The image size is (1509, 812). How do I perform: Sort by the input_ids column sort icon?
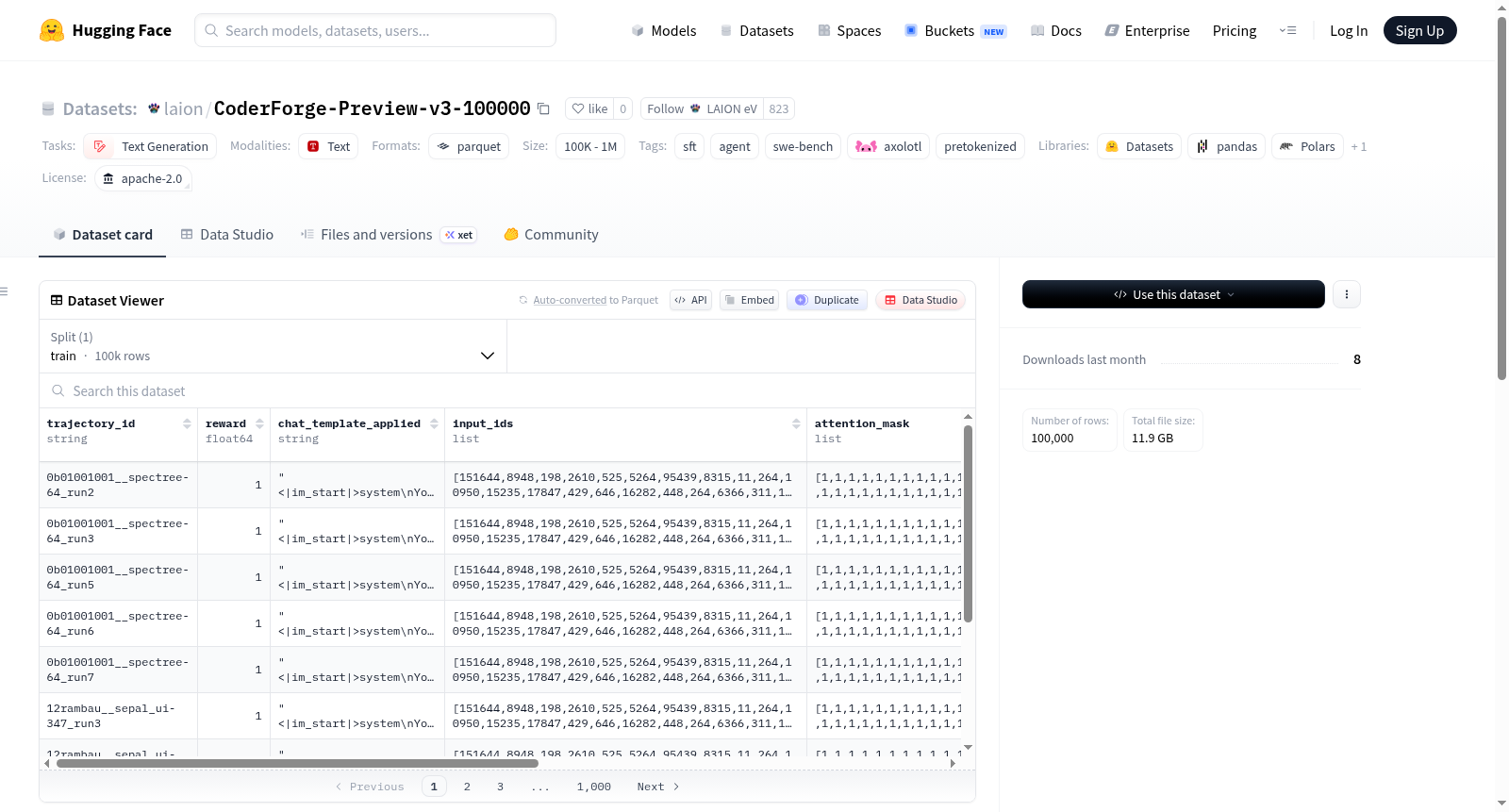[796, 424]
